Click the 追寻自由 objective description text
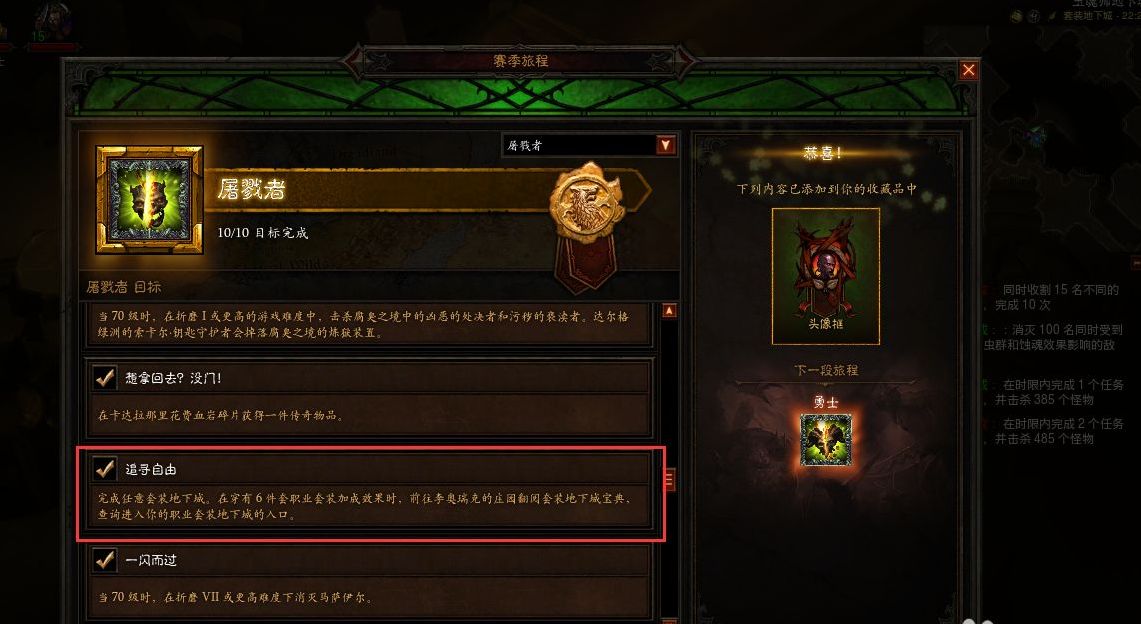1141x624 pixels. 365,506
